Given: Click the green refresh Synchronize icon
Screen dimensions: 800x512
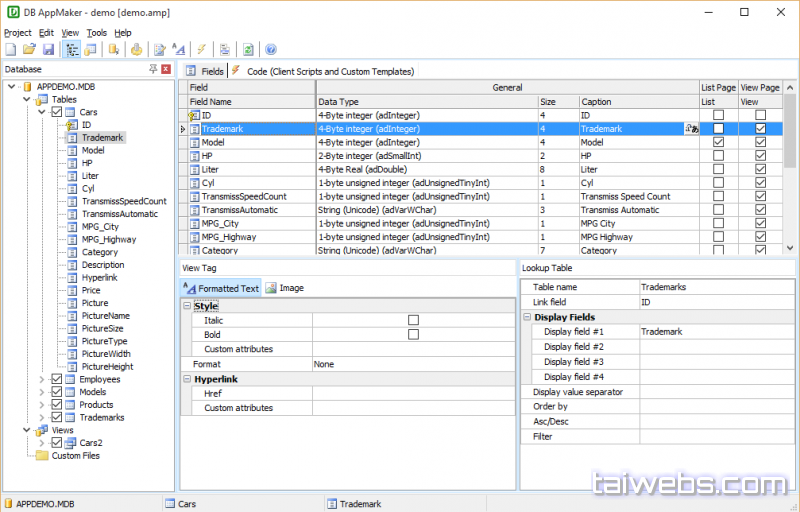Looking at the screenshot, I should [x=247, y=49].
